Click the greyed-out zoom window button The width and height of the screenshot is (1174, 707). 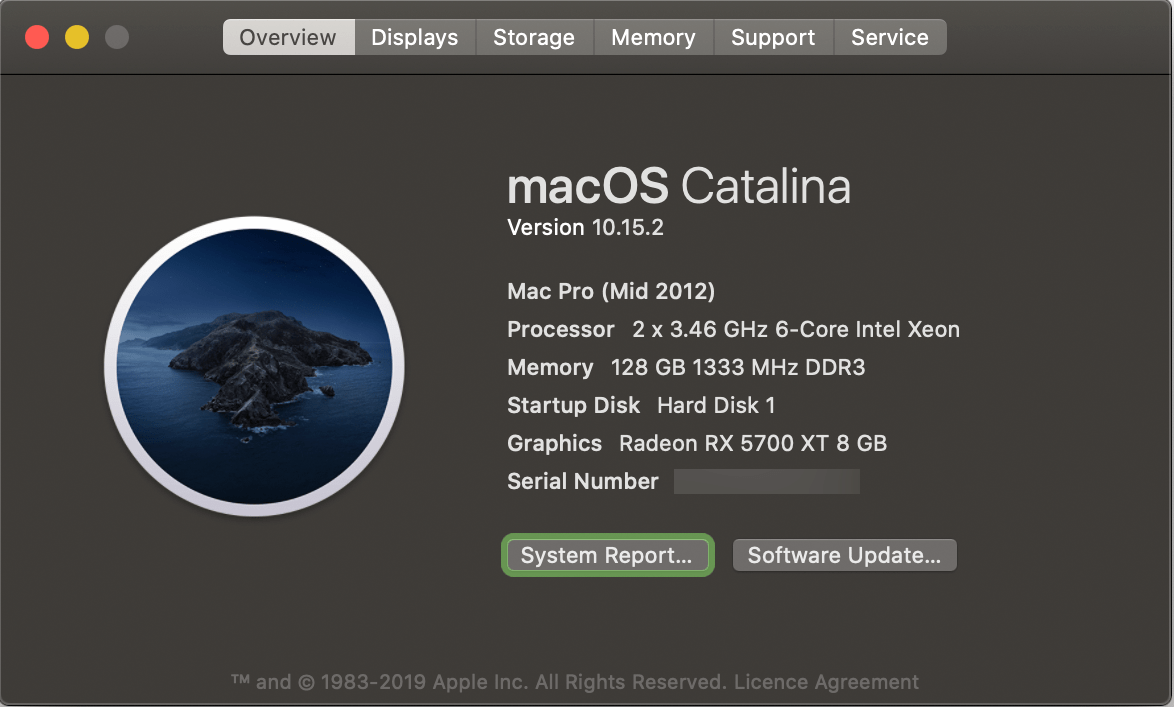(x=117, y=38)
